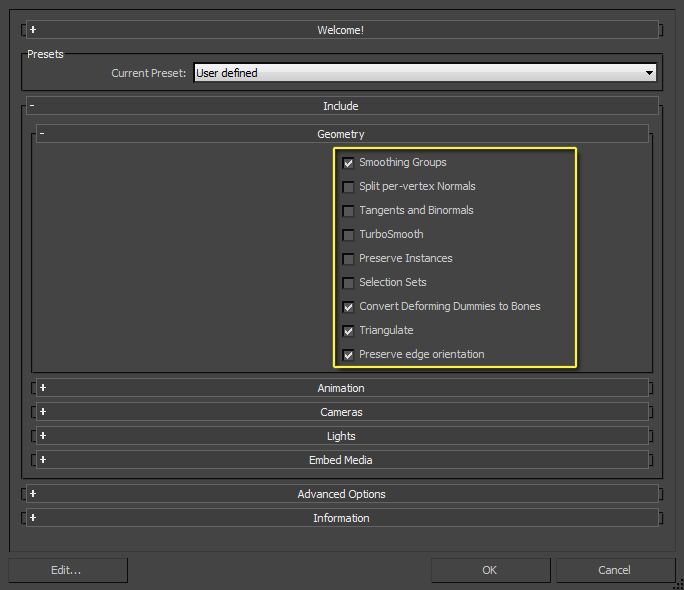Tick the TurboSmooth checkbox
This screenshot has width=684, height=590.
tap(348, 235)
